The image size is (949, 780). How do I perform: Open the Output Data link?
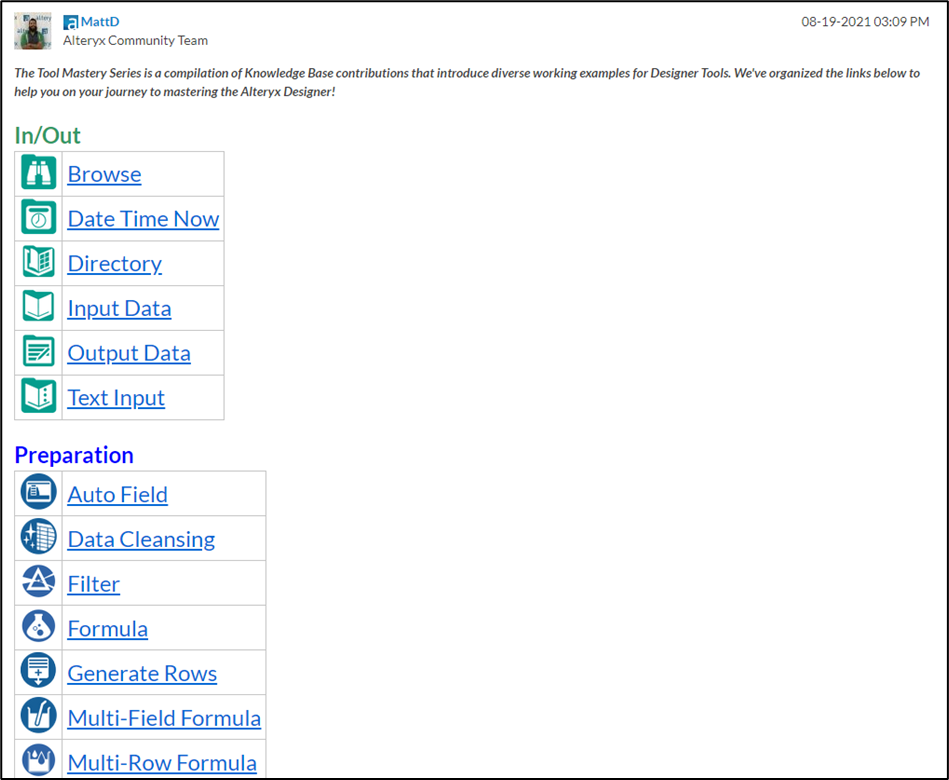click(129, 353)
